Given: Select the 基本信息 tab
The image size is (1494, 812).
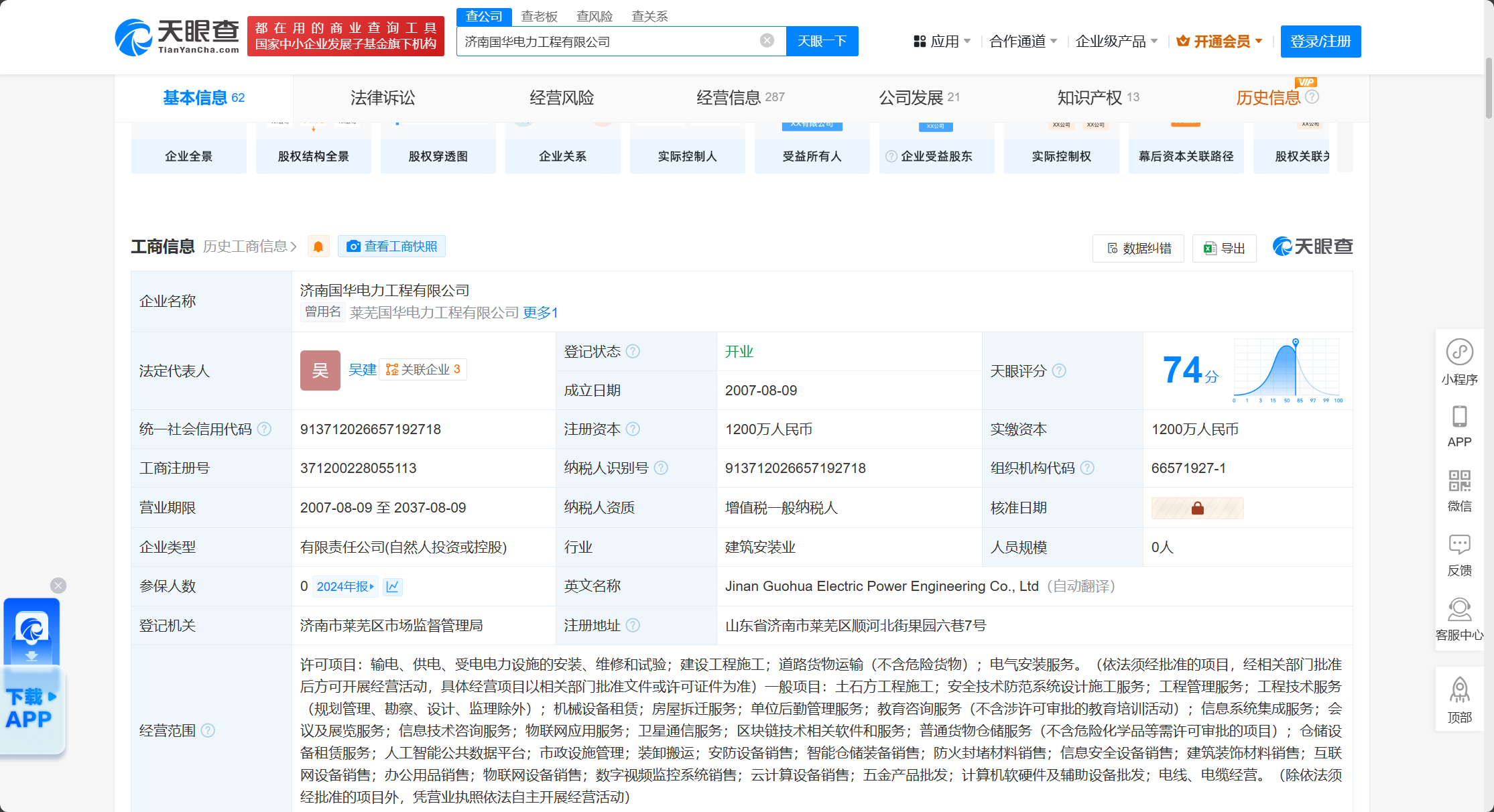Looking at the screenshot, I should [204, 98].
